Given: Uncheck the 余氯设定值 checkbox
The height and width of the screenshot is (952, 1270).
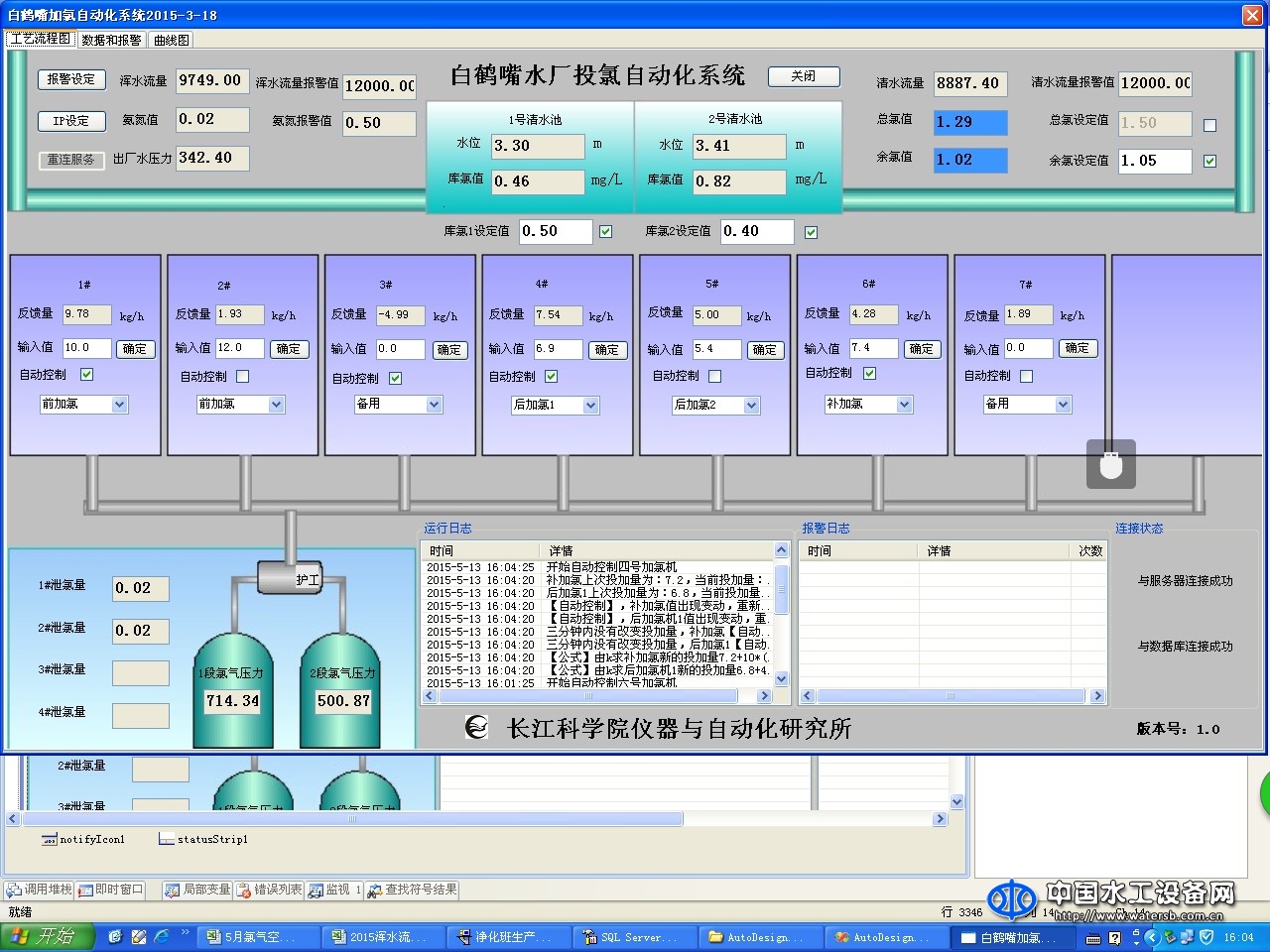Looking at the screenshot, I should (x=1209, y=161).
